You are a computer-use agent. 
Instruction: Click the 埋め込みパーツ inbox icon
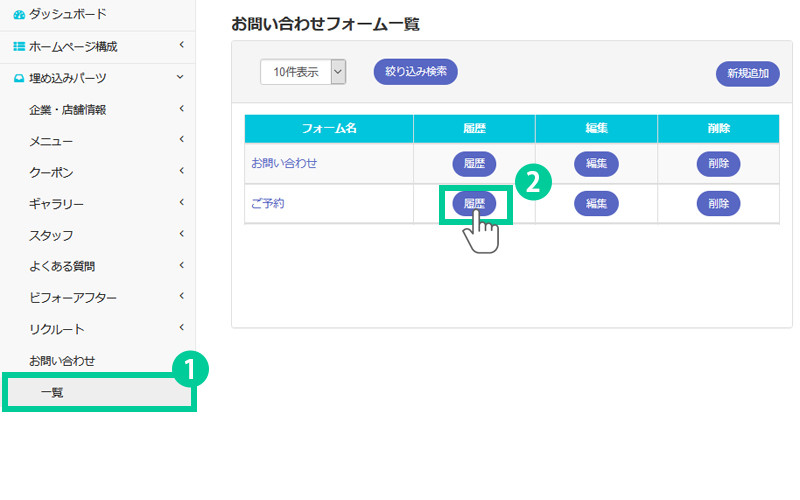[19, 78]
